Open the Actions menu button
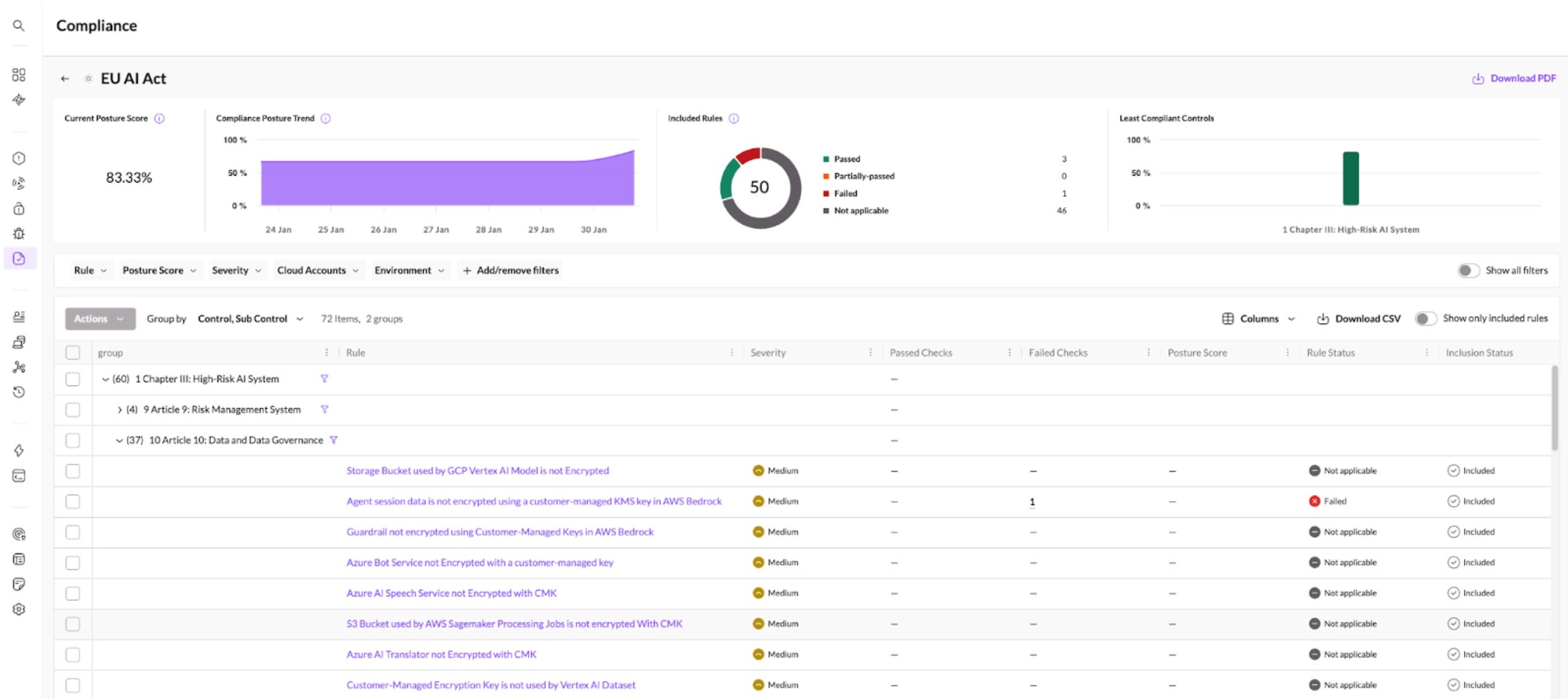Image resolution: width=1568 pixels, height=699 pixels. click(x=99, y=319)
